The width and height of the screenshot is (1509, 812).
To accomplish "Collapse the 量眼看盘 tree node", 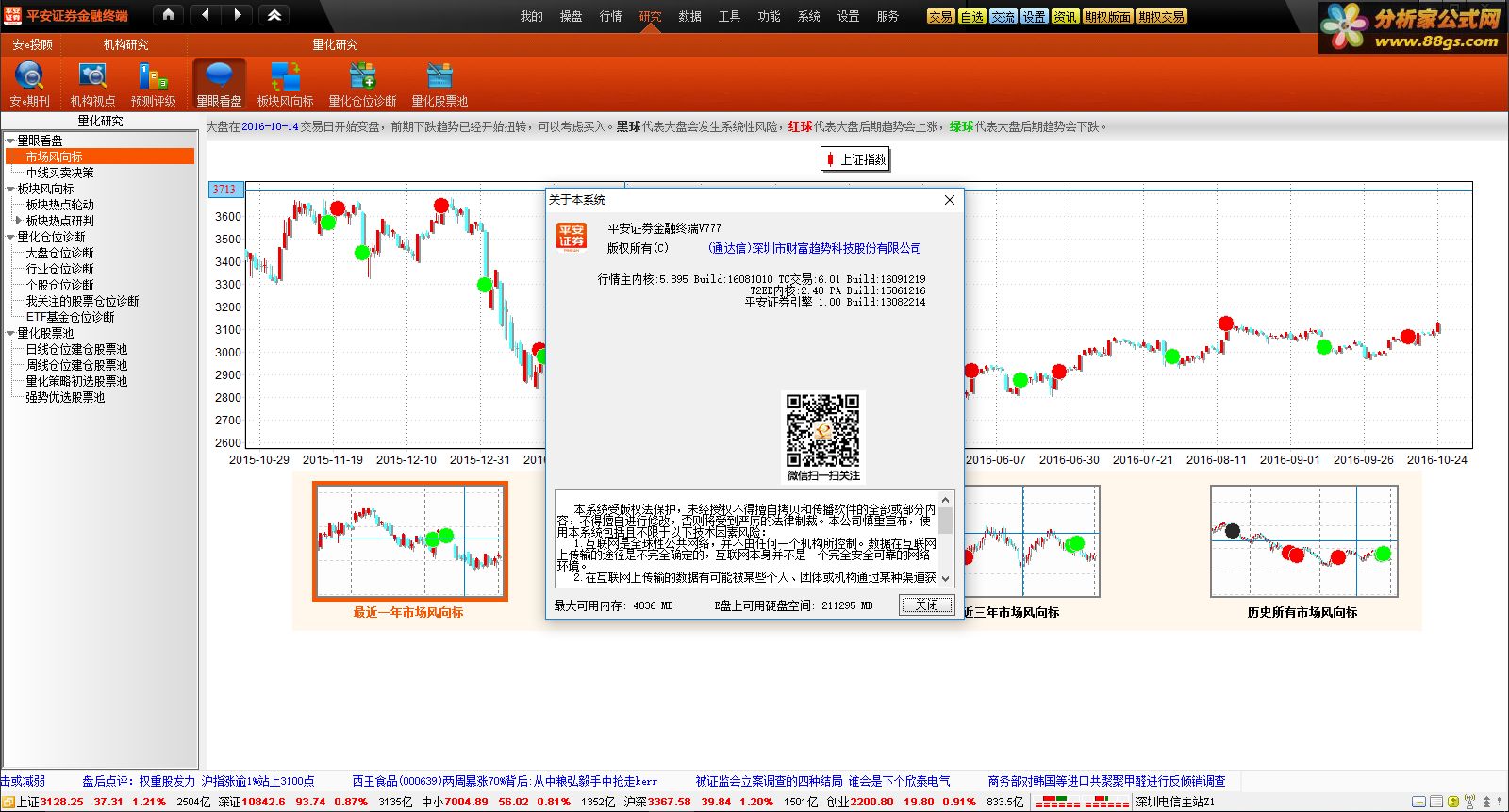I will click(10, 141).
